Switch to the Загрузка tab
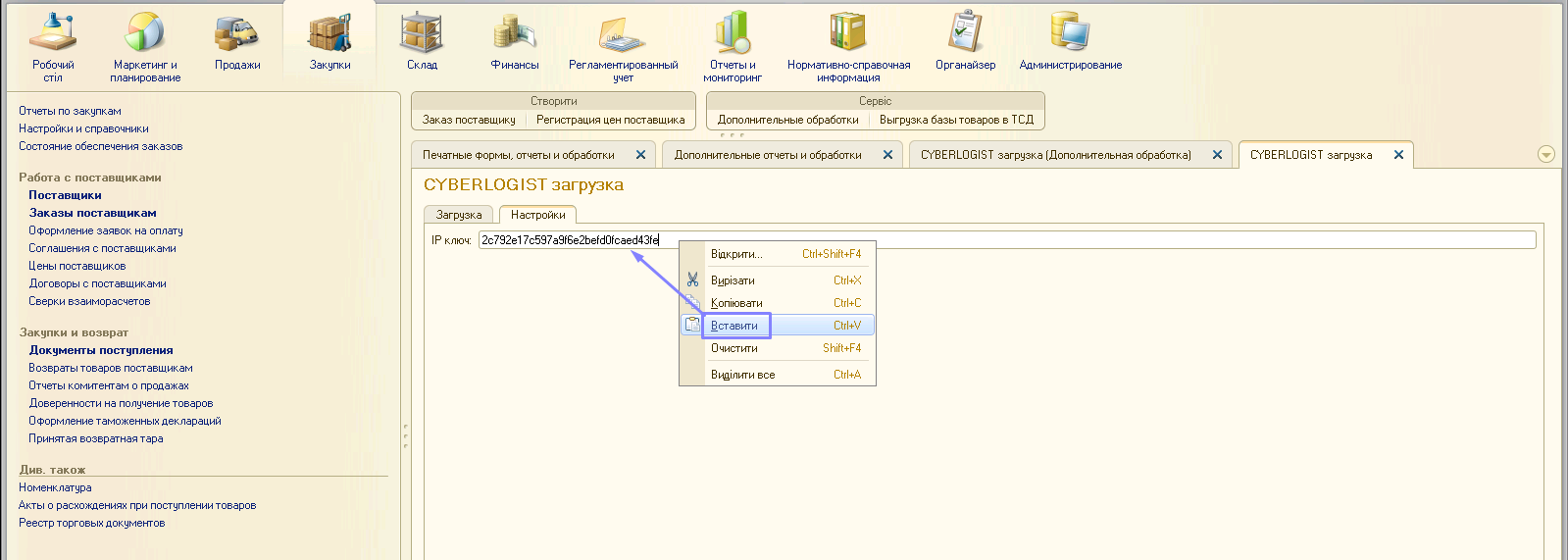 [459, 215]
